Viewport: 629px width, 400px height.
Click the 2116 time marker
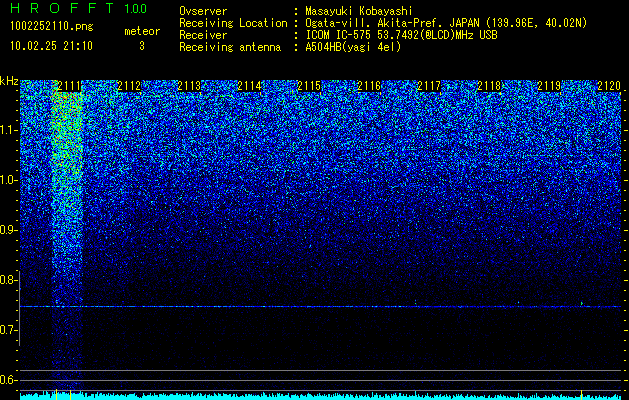click(369, 86)
